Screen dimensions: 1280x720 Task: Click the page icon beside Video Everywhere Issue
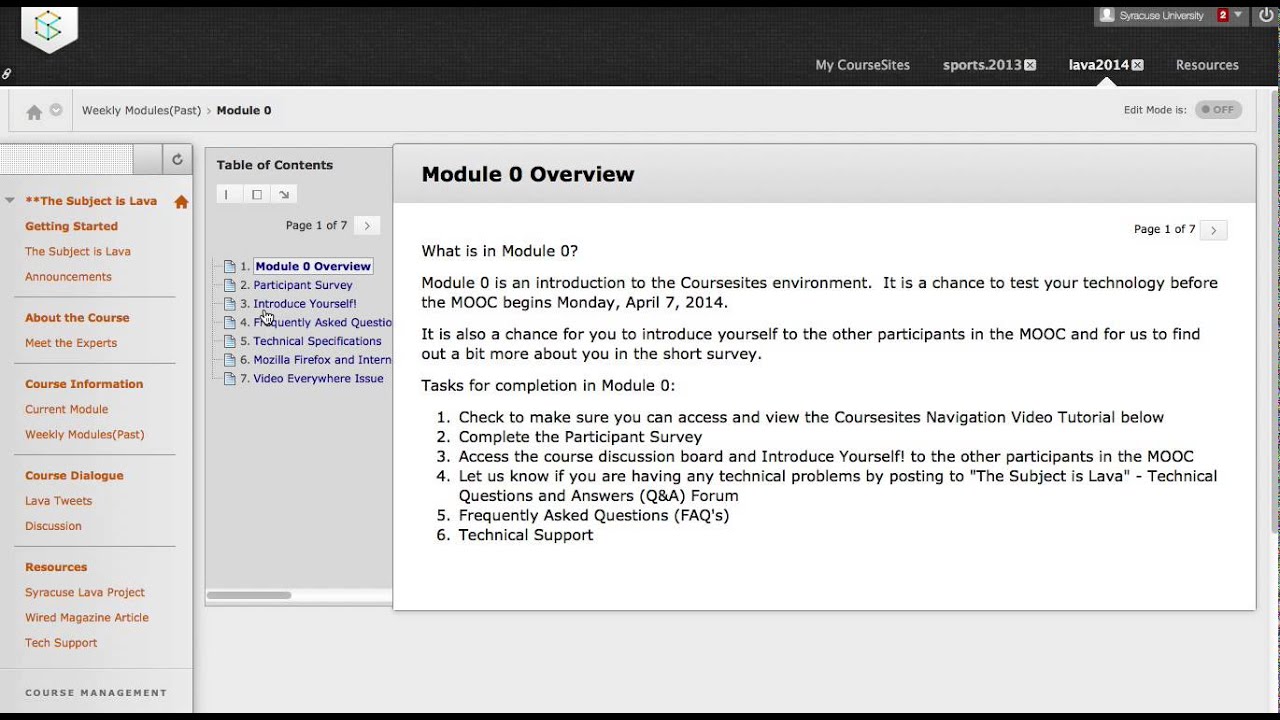click(229, 379)
